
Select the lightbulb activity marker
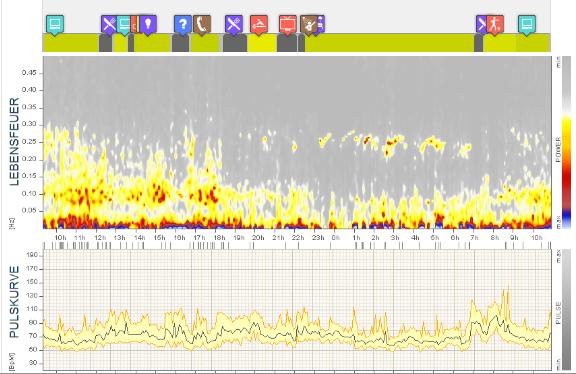click(x=148, y=24)
